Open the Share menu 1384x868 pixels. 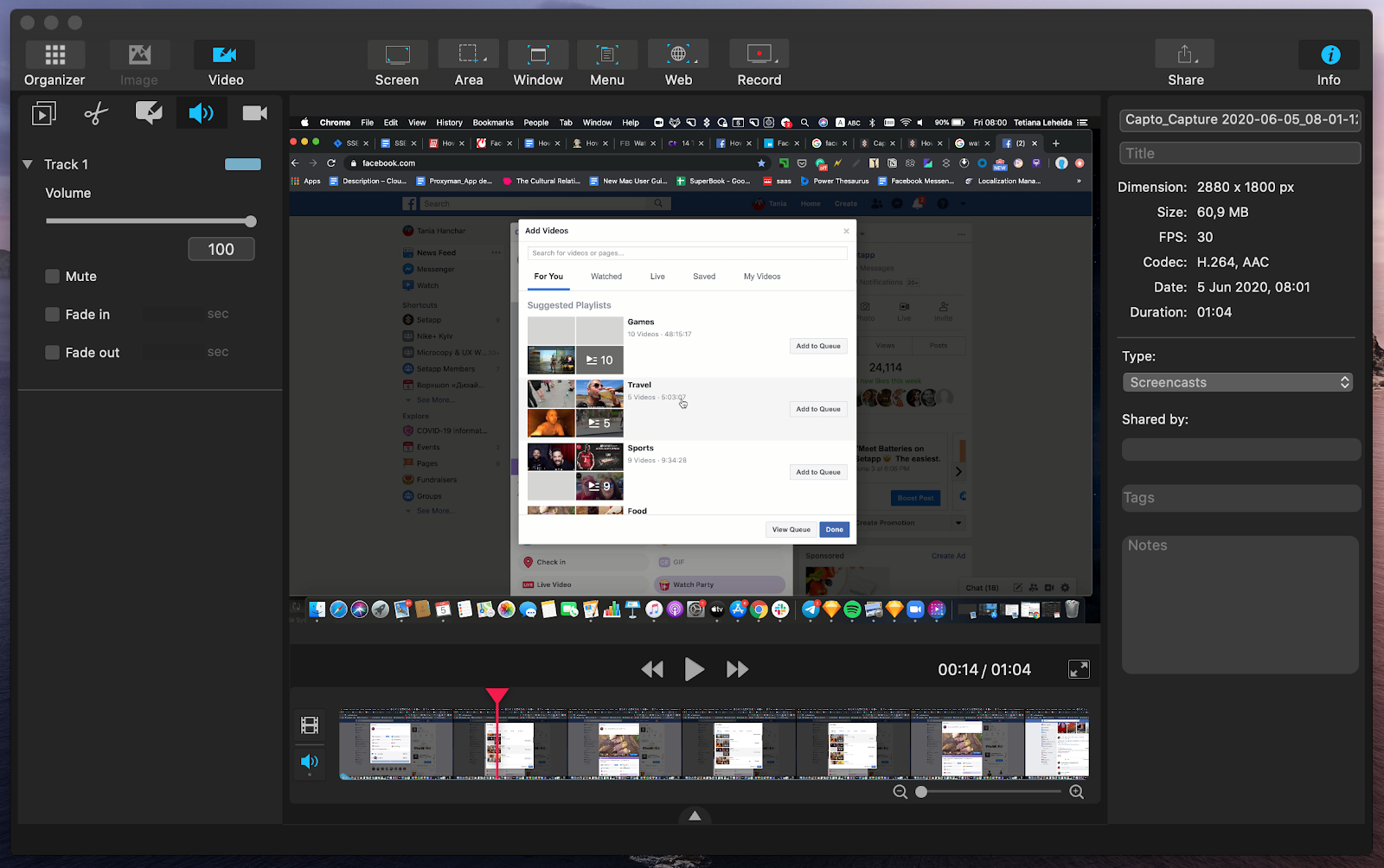pos(1185,64)
